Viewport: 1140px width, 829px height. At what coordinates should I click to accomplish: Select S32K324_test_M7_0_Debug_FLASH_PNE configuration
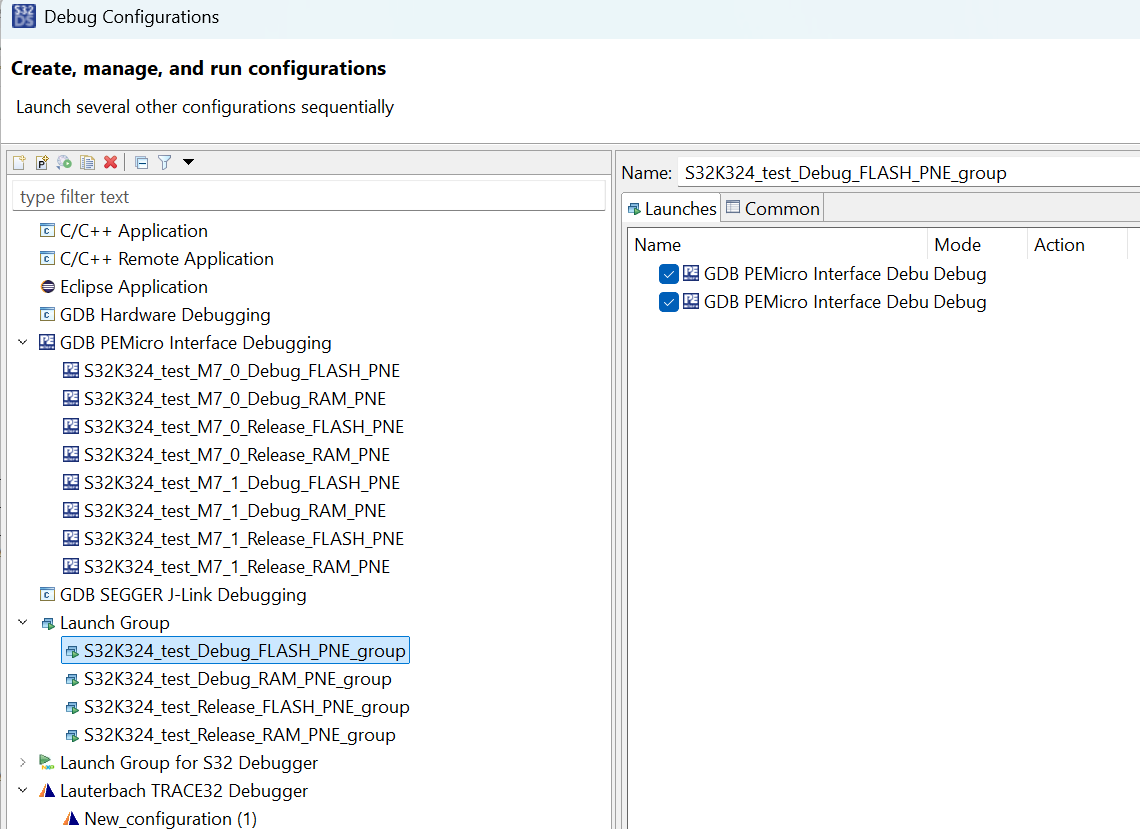point(242,371)
